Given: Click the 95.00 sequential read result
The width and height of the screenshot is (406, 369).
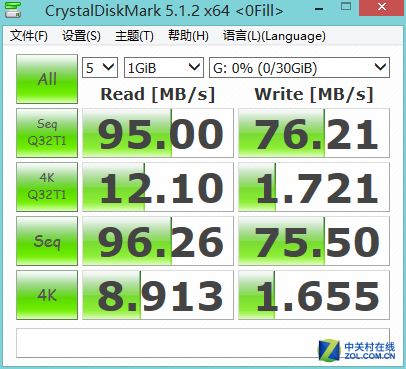Looking at the screenshot, I should pyautogui.click(x=158, y=133).
